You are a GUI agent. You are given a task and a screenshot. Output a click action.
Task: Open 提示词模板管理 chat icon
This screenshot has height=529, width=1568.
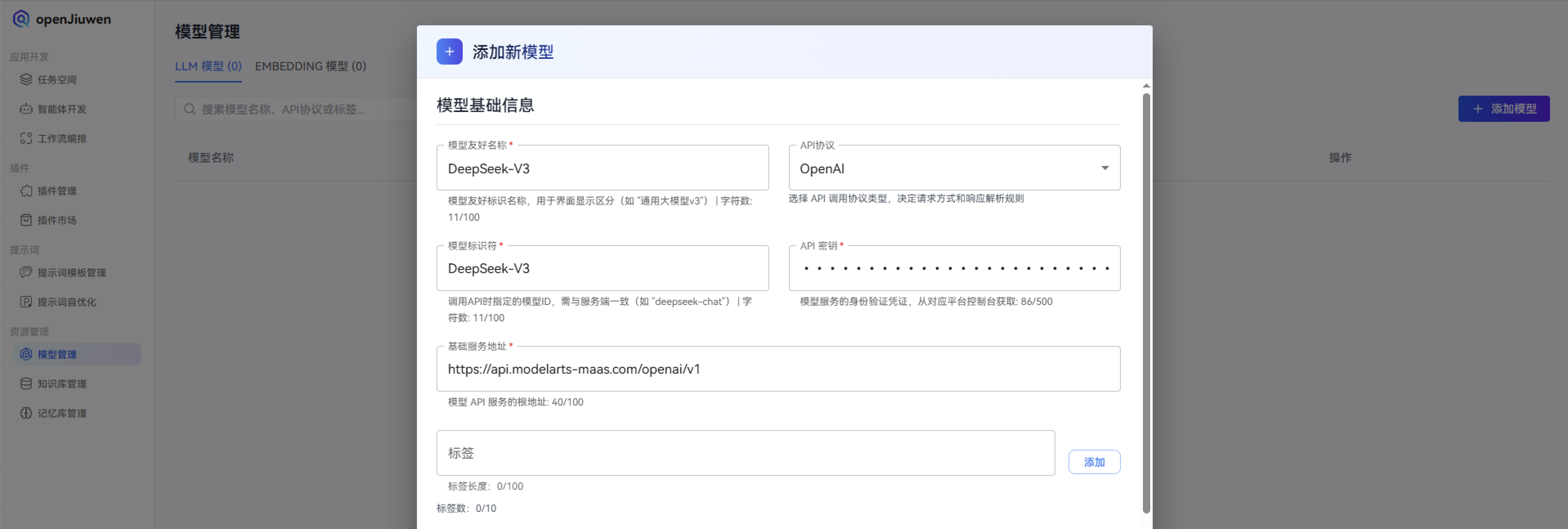[x=26, y=272]
